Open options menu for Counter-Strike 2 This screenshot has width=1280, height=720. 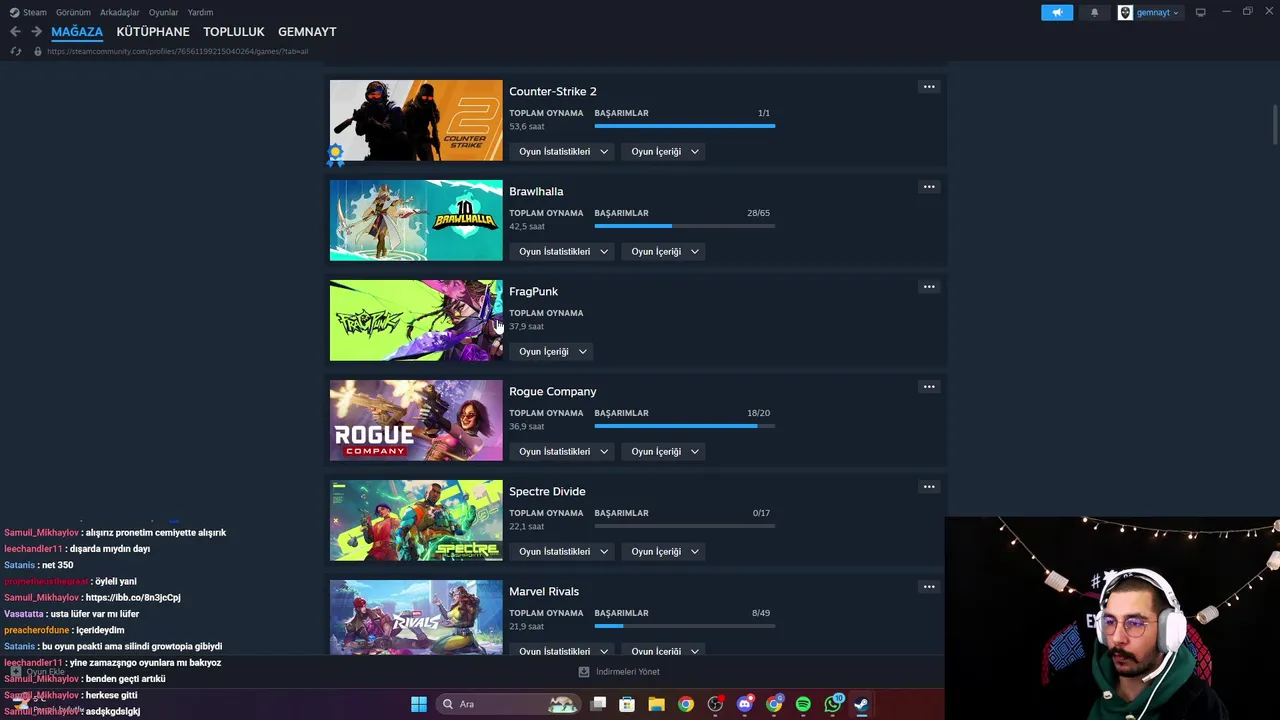(x=929, y=87)
